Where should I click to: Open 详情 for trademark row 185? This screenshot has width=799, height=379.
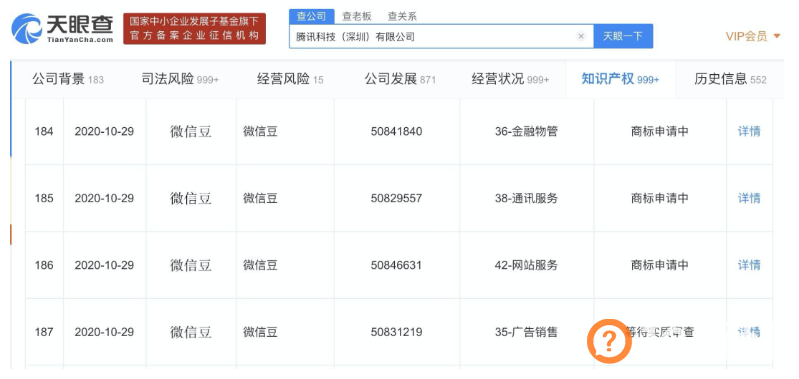[x=749, y=198]
